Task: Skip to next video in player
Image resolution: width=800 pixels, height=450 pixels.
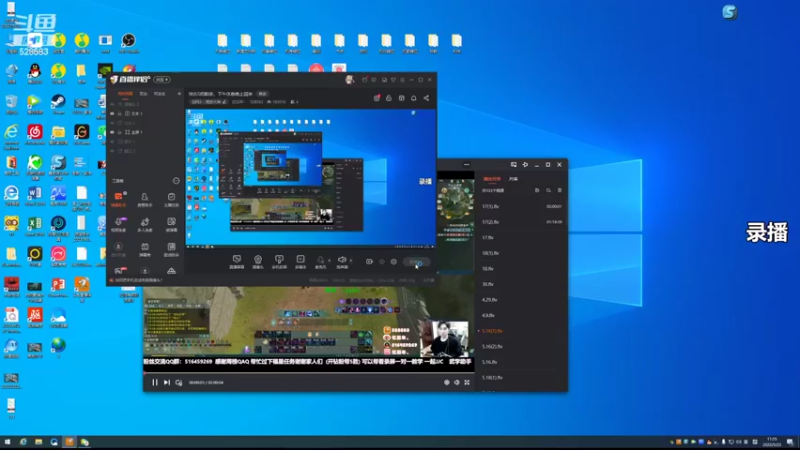Action: coord(167,382)
